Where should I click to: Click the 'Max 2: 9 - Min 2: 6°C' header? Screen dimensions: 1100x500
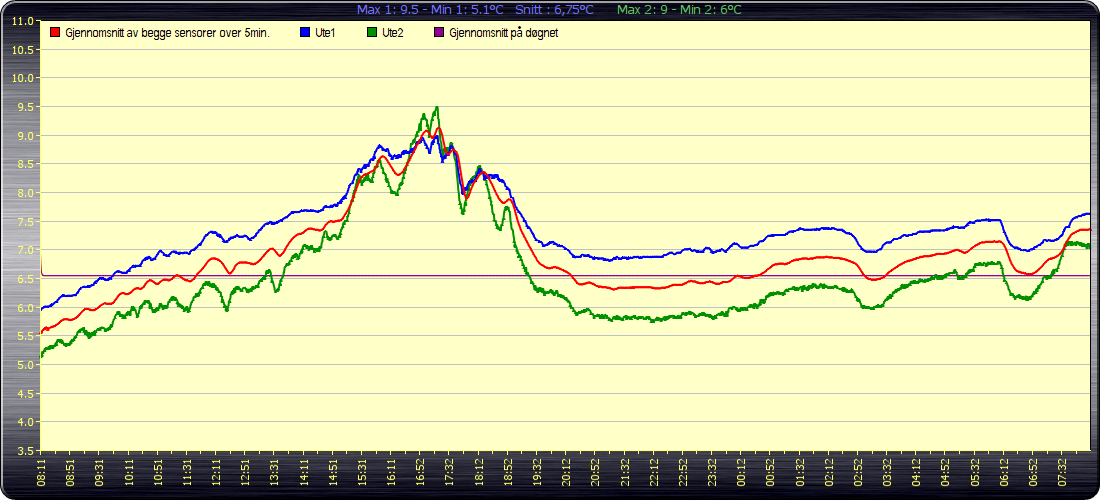click(679, 9)
